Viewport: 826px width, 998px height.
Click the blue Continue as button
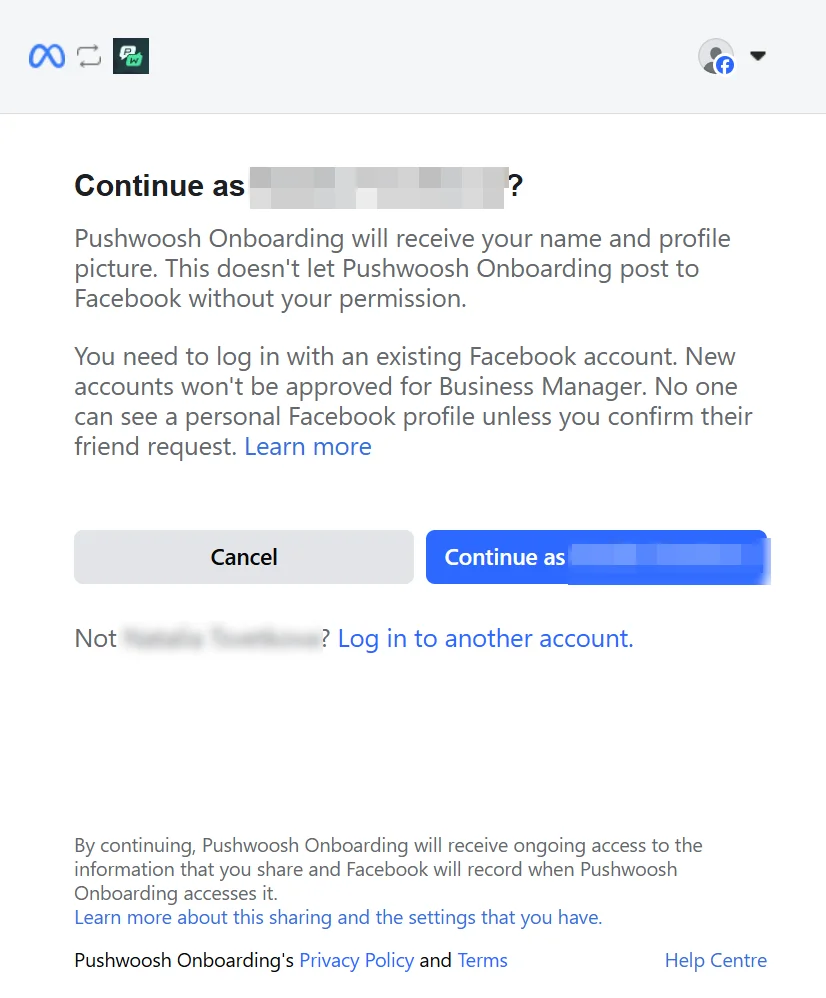tap(597, 557)
